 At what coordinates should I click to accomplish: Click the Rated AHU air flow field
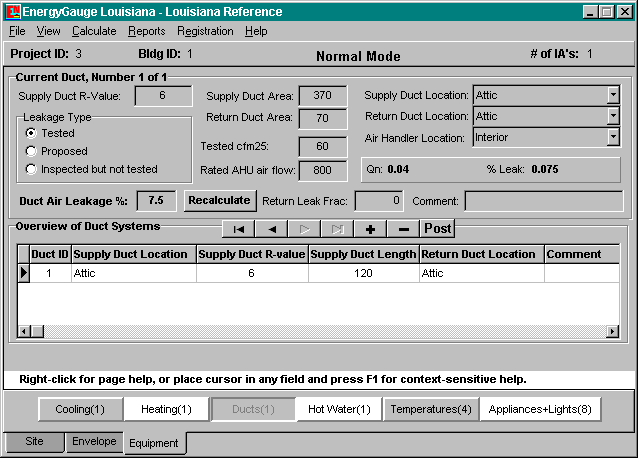pos(323,170)
